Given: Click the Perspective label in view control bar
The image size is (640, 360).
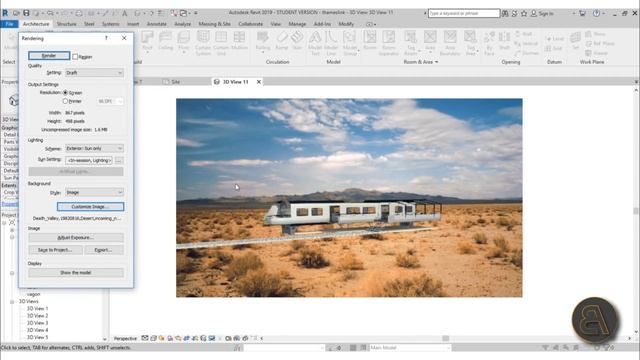Looking at the screenshot, I should click(125, 338).
